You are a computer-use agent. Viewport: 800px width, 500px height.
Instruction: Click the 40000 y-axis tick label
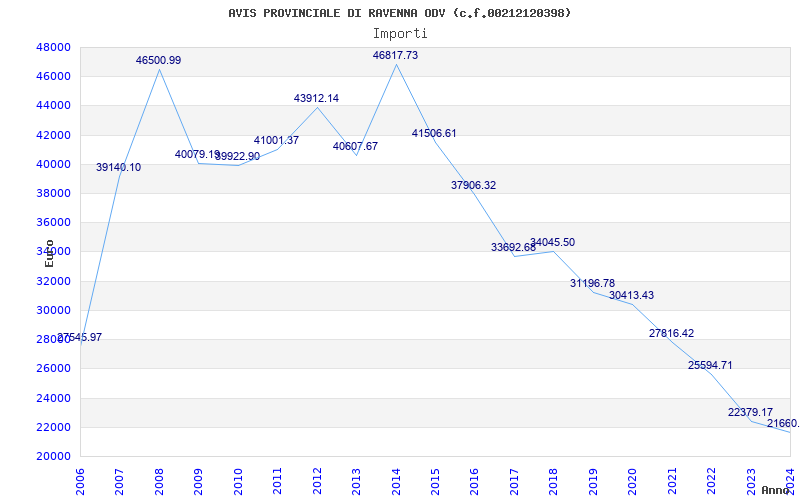53,164
